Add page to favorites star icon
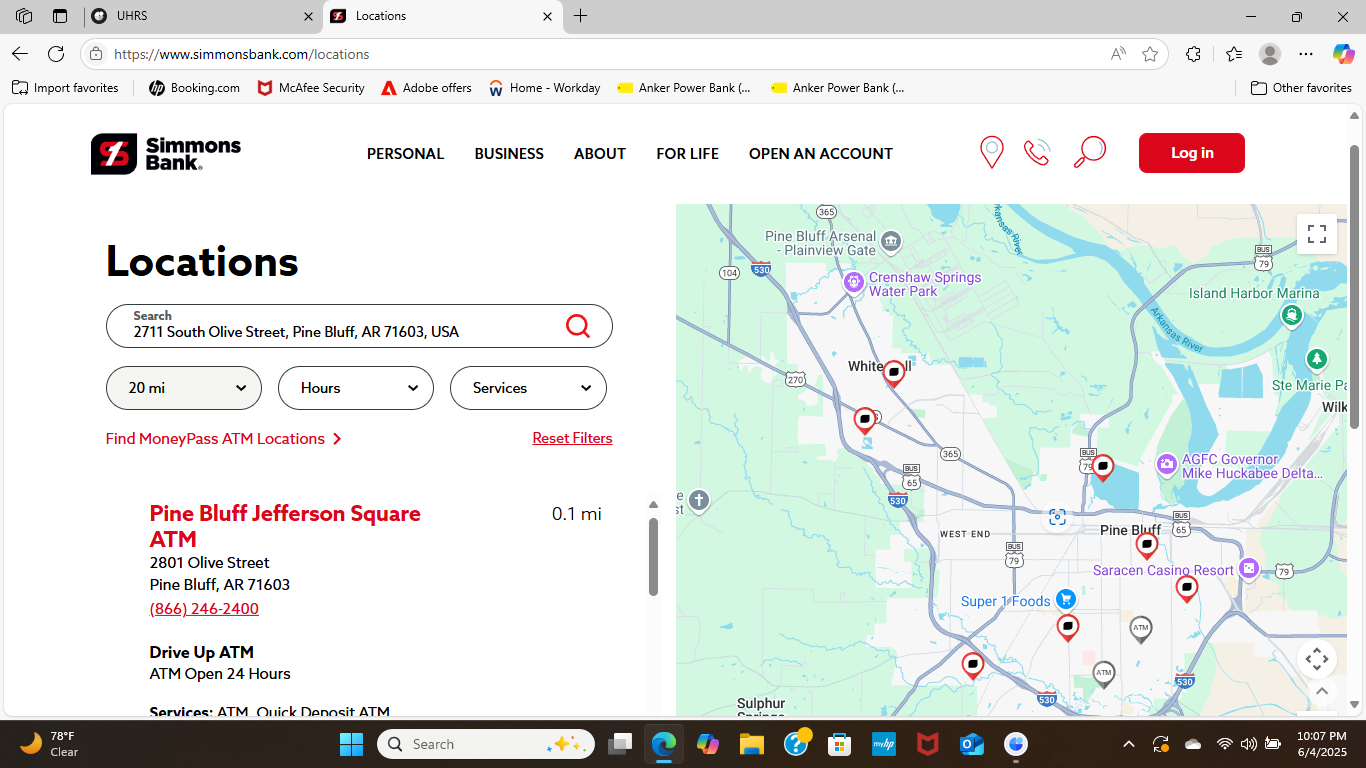This screenshot has height=768, width=1366. tap(1150, 54)
